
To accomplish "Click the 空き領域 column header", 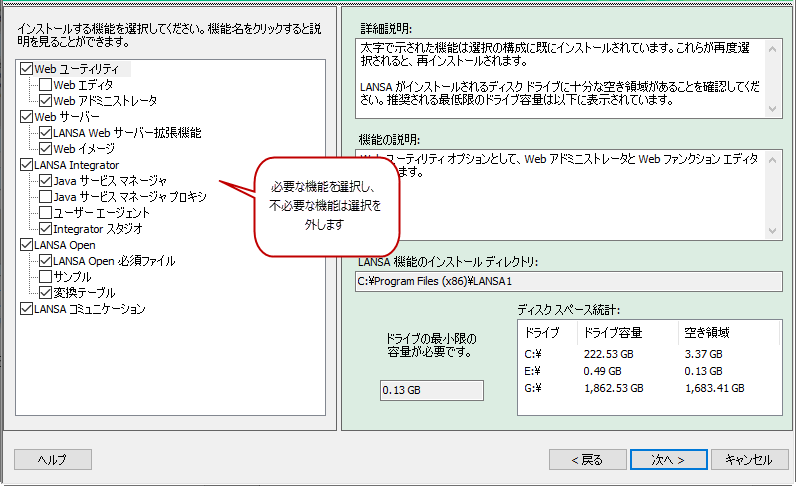I will click(728, 333).
